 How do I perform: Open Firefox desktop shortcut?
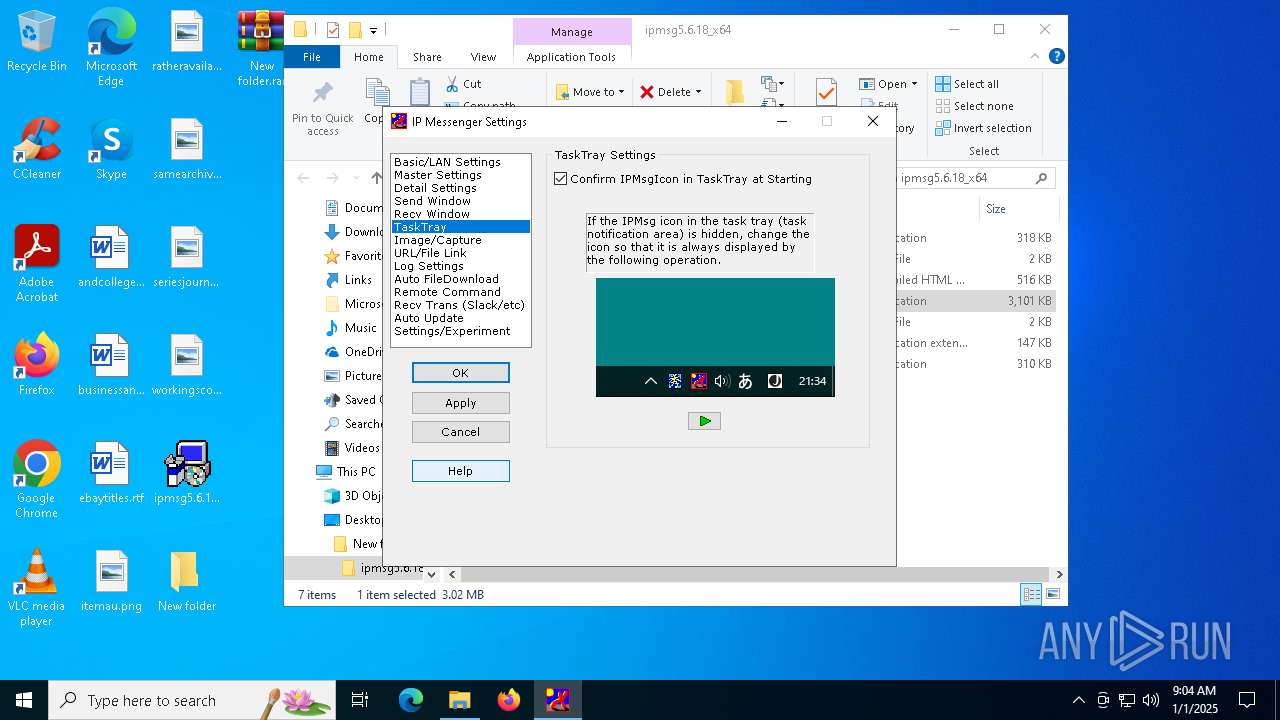tap(37, 365)
